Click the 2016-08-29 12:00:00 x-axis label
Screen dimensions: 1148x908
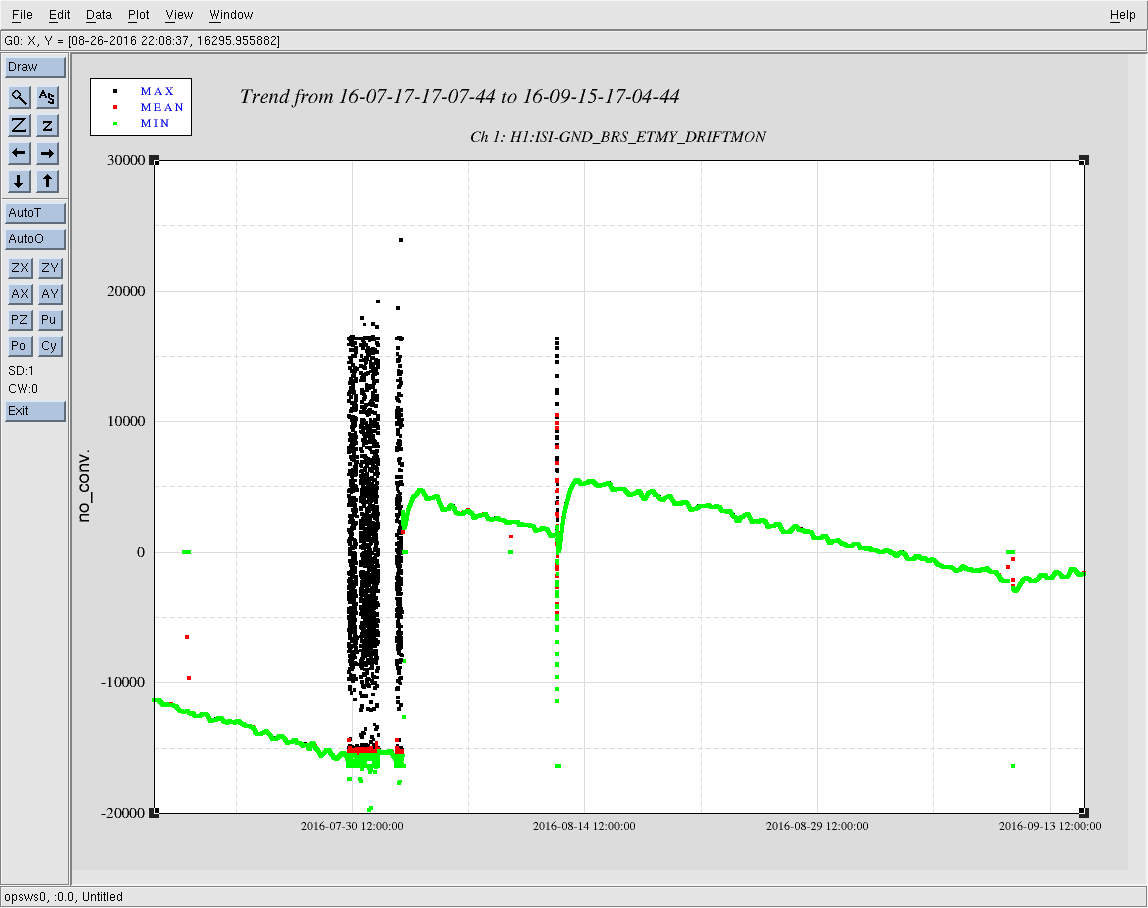(817, 826)
